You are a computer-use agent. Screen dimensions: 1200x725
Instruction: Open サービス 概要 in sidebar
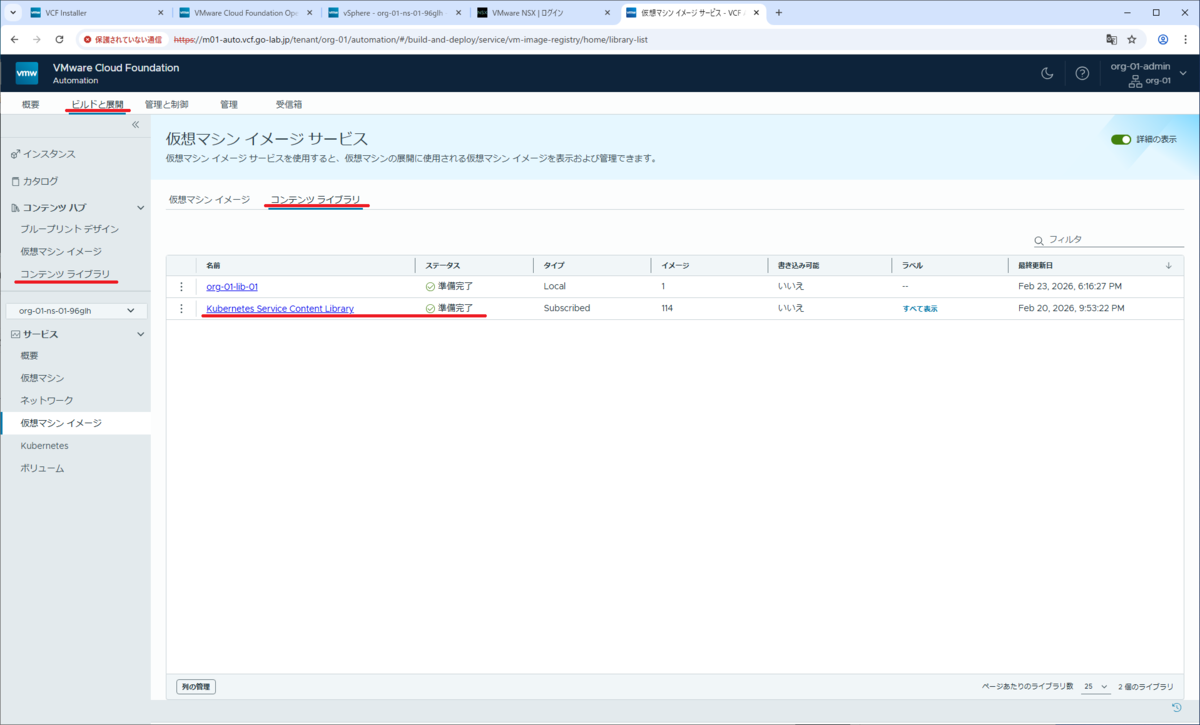pos(31,356)
